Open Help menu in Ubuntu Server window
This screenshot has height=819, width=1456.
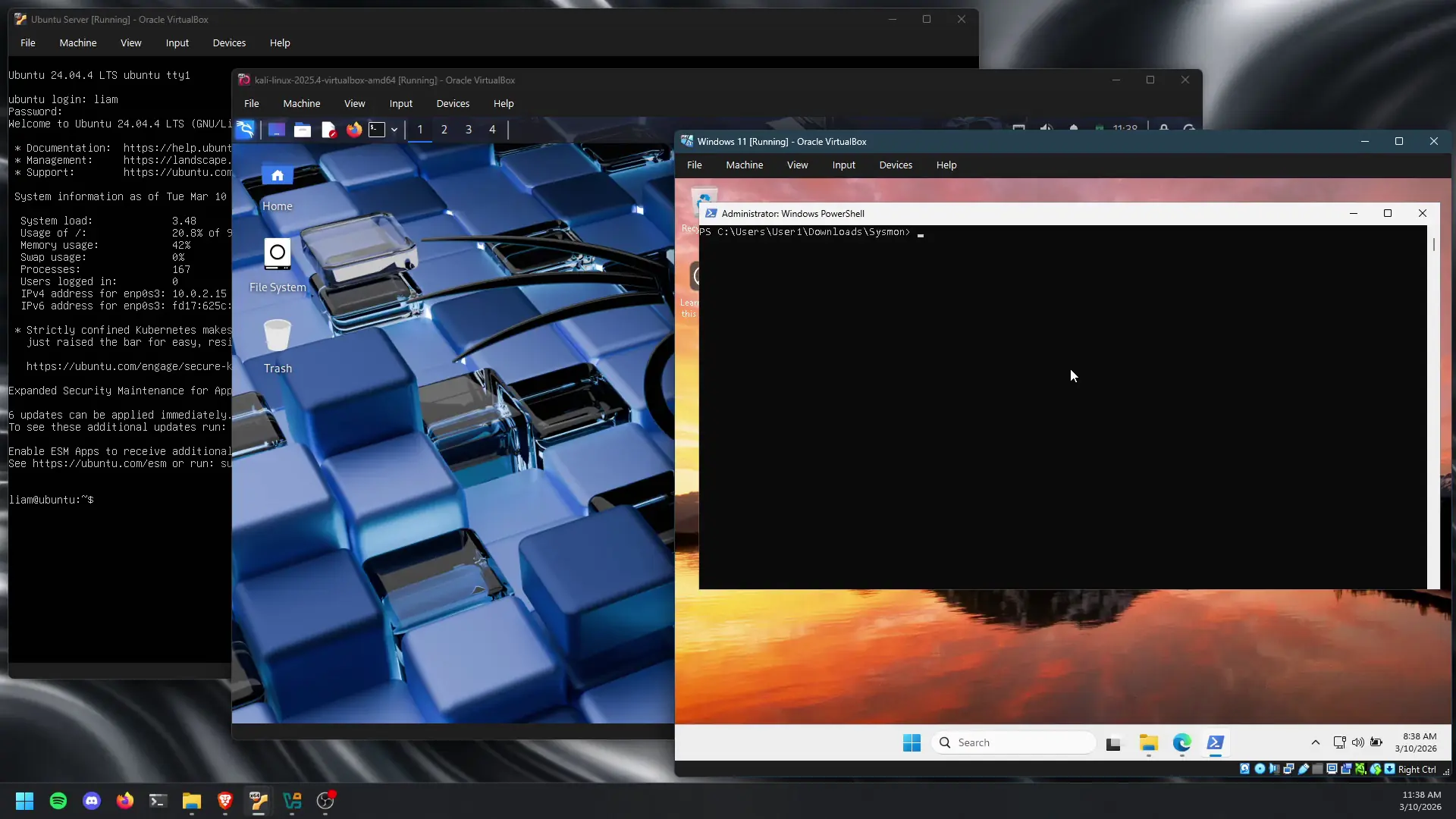pyautogui.click(x=280, y=43)
